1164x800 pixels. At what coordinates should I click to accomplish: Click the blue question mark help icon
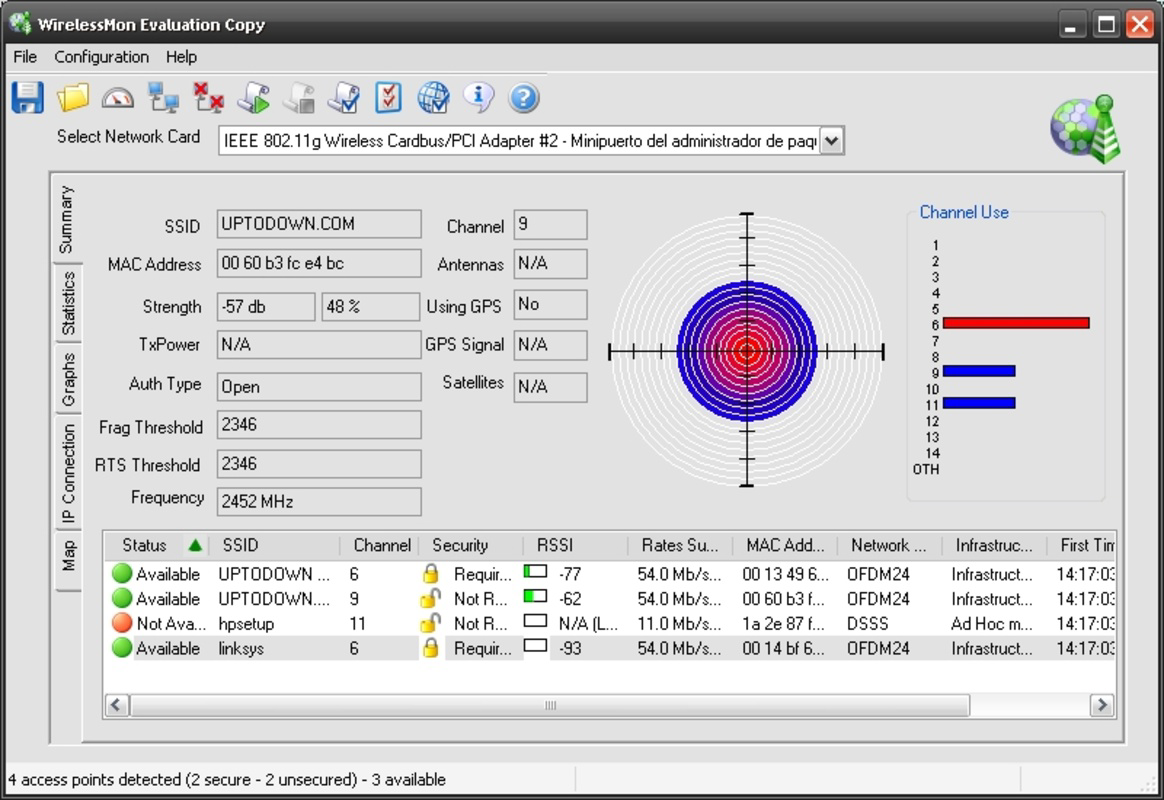pos(524,98)
